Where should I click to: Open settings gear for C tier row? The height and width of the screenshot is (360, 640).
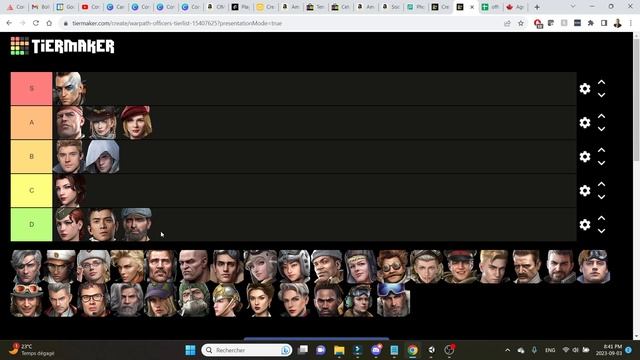coord(584,190)
